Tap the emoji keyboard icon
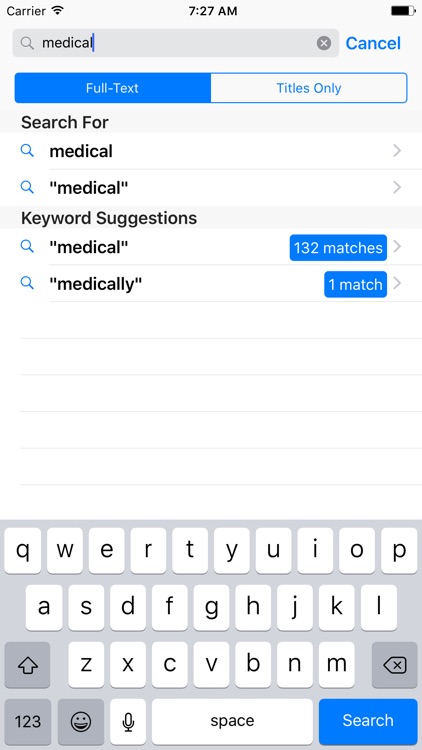This screenshot has width=422, height=750. click(x=81, y=721)
